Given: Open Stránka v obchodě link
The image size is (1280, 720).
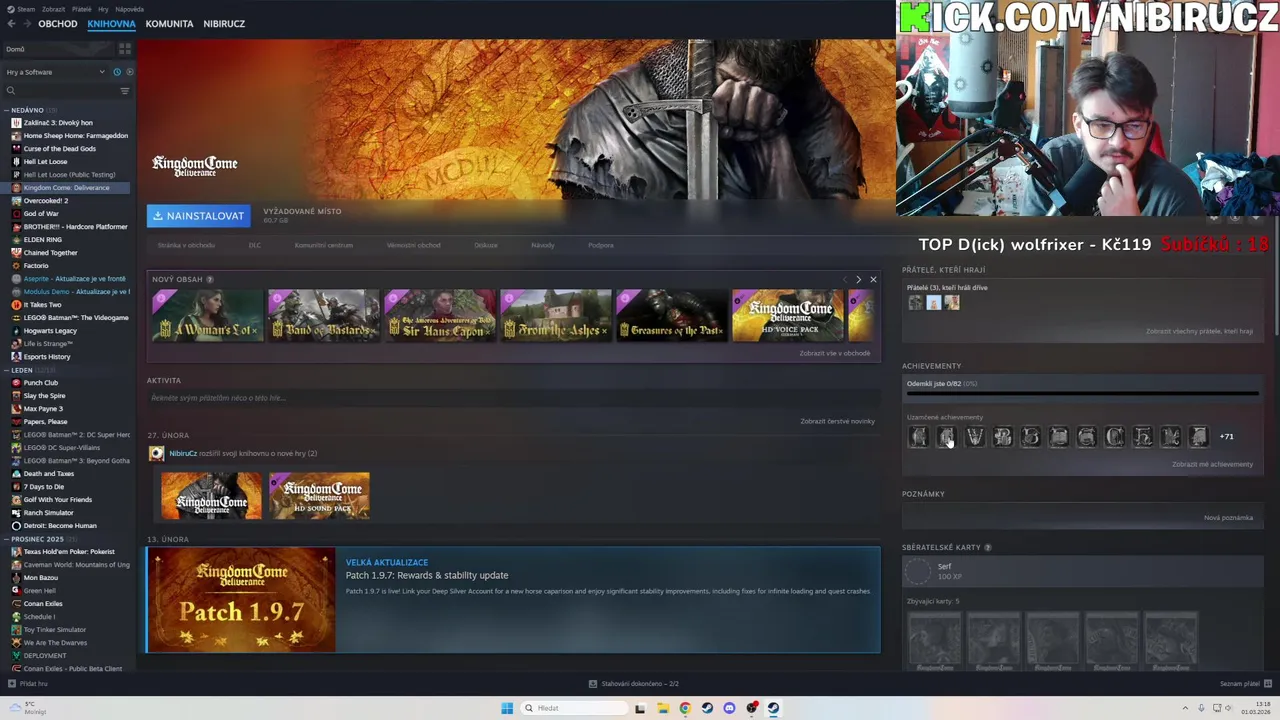Looking at the screenshot, I should 186,245.
